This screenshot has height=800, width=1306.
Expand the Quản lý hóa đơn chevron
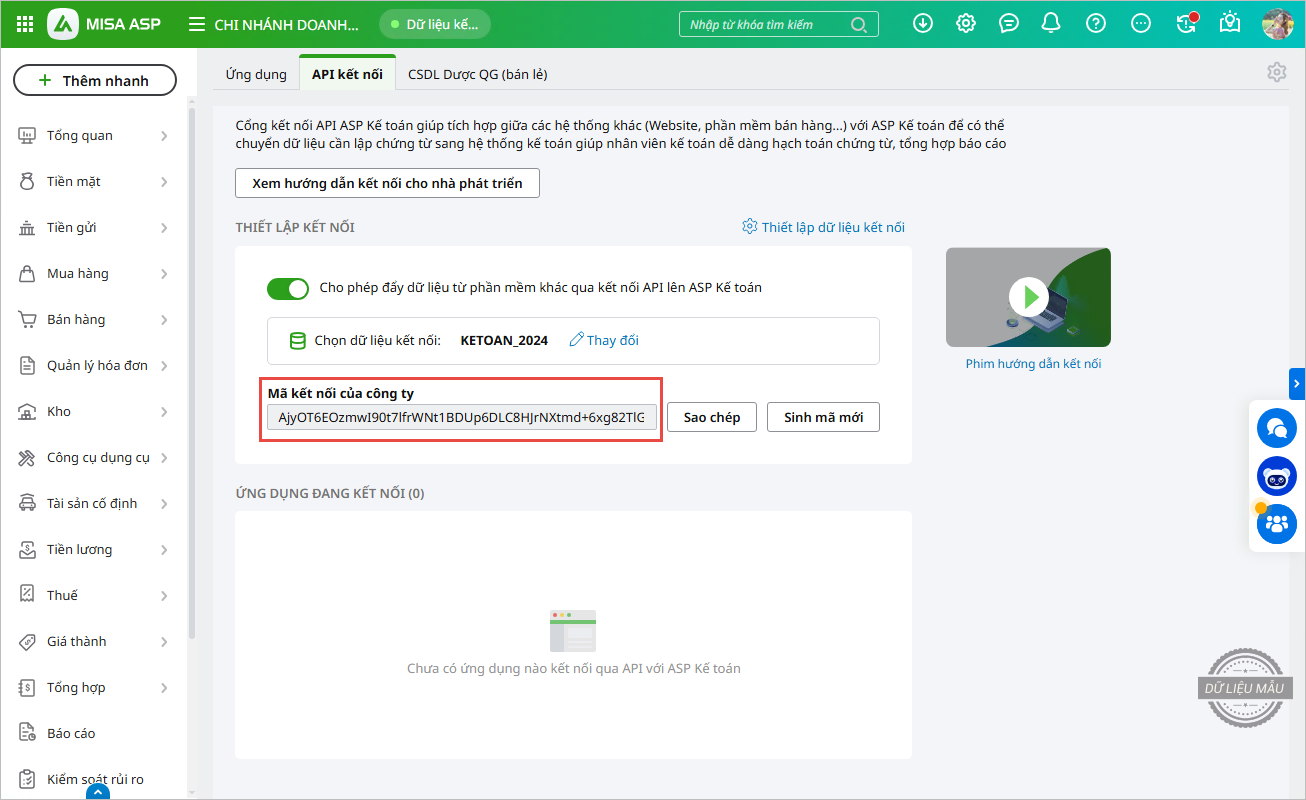(x=164, y=366)
